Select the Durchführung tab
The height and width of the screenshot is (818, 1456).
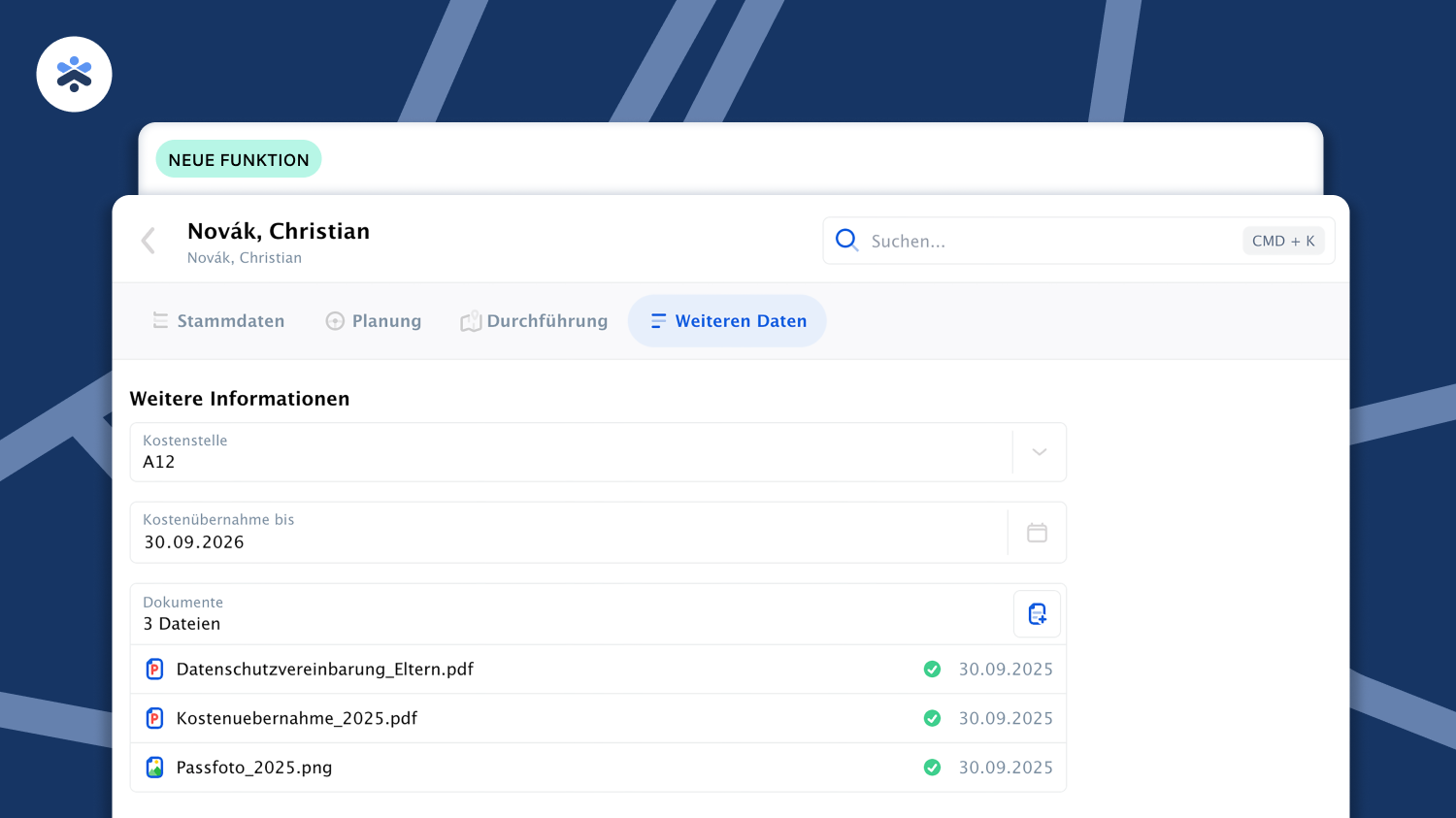click(x=534, y=321)
